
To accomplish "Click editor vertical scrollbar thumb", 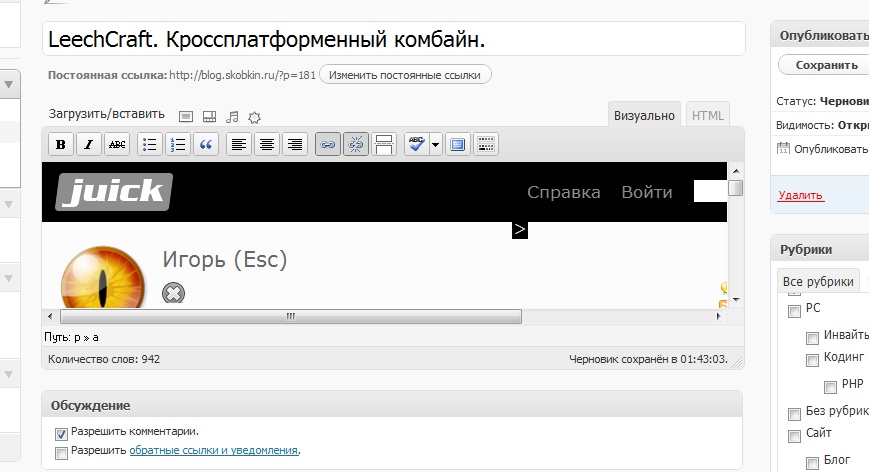I will click(735, 188).
